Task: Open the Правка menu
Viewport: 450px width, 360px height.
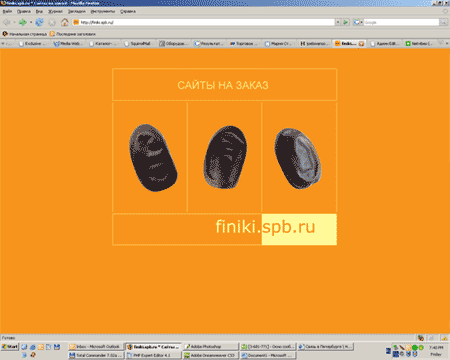Action: [24, 11]
